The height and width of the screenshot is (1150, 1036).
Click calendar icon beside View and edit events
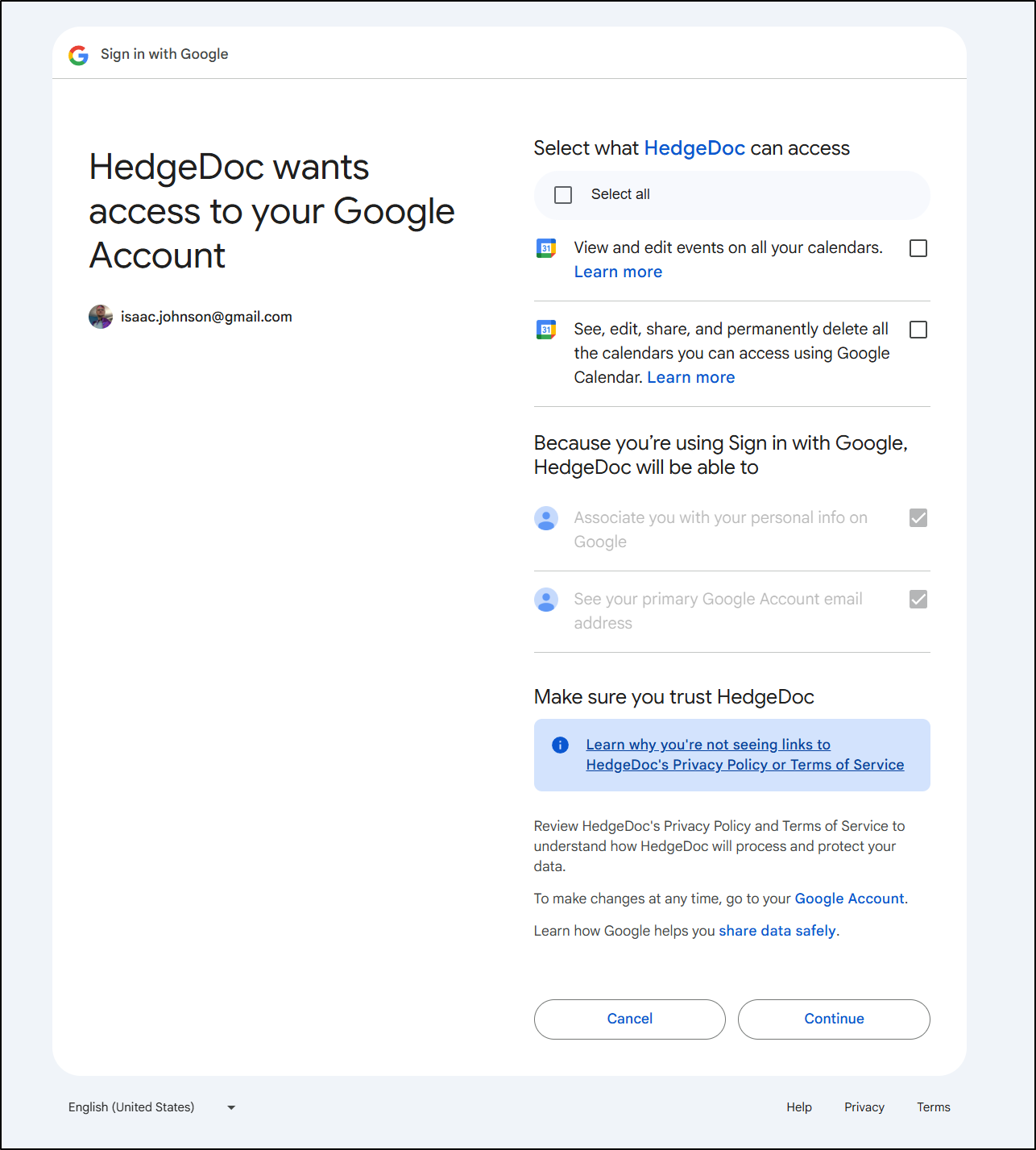(x=546, y=248)
